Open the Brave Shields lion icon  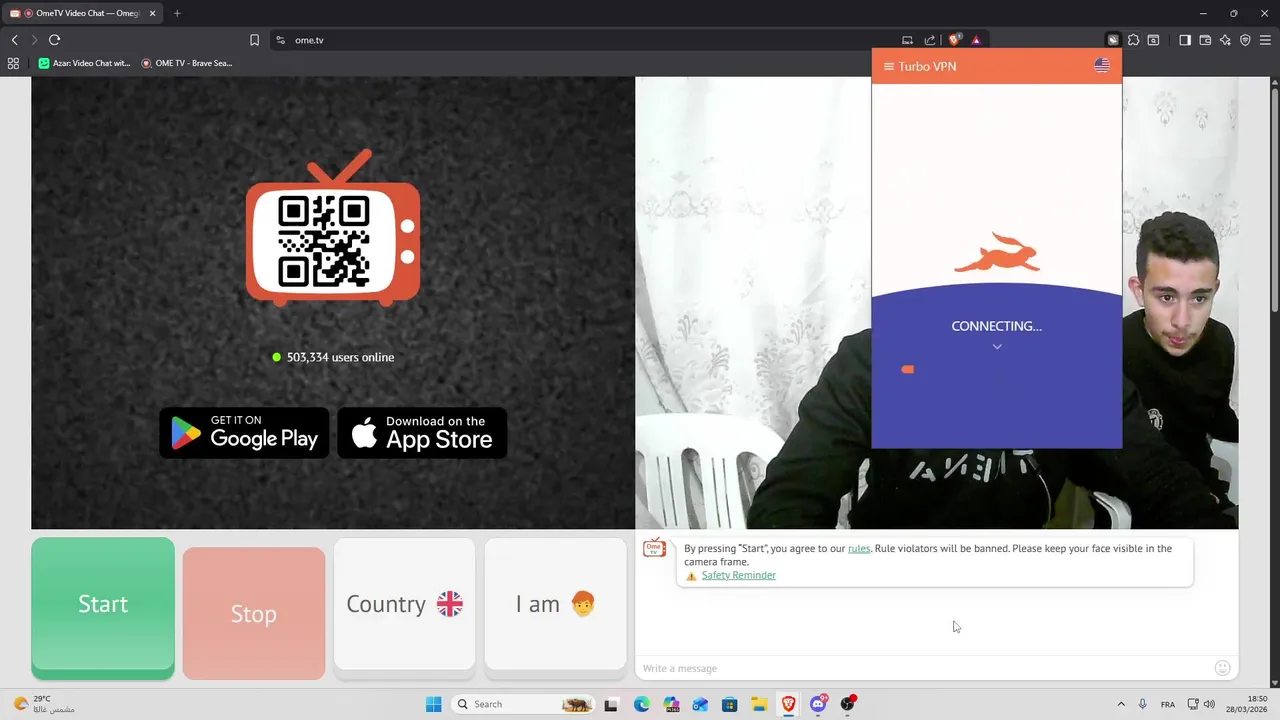tap(954, 40)
